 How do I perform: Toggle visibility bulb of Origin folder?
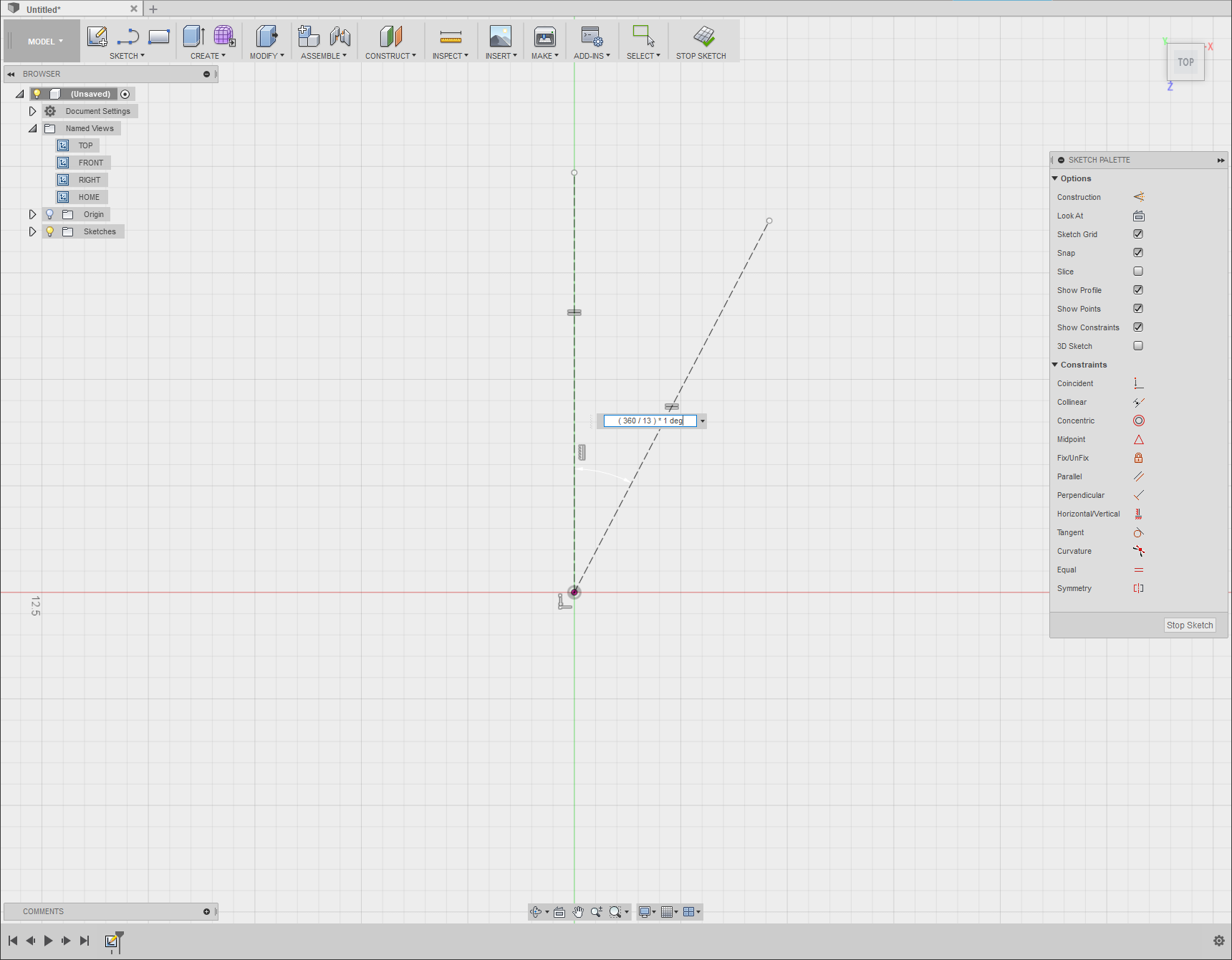click(49, 214)
